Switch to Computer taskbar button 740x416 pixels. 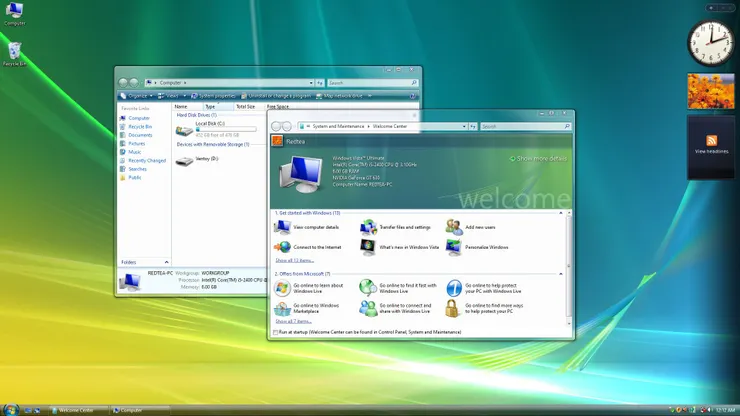pos(140,410)
